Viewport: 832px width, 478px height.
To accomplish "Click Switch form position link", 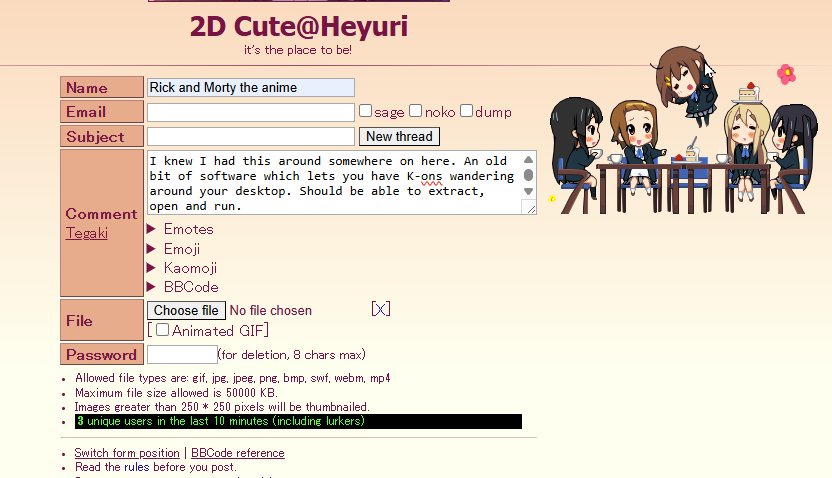I will coord(127,453).
